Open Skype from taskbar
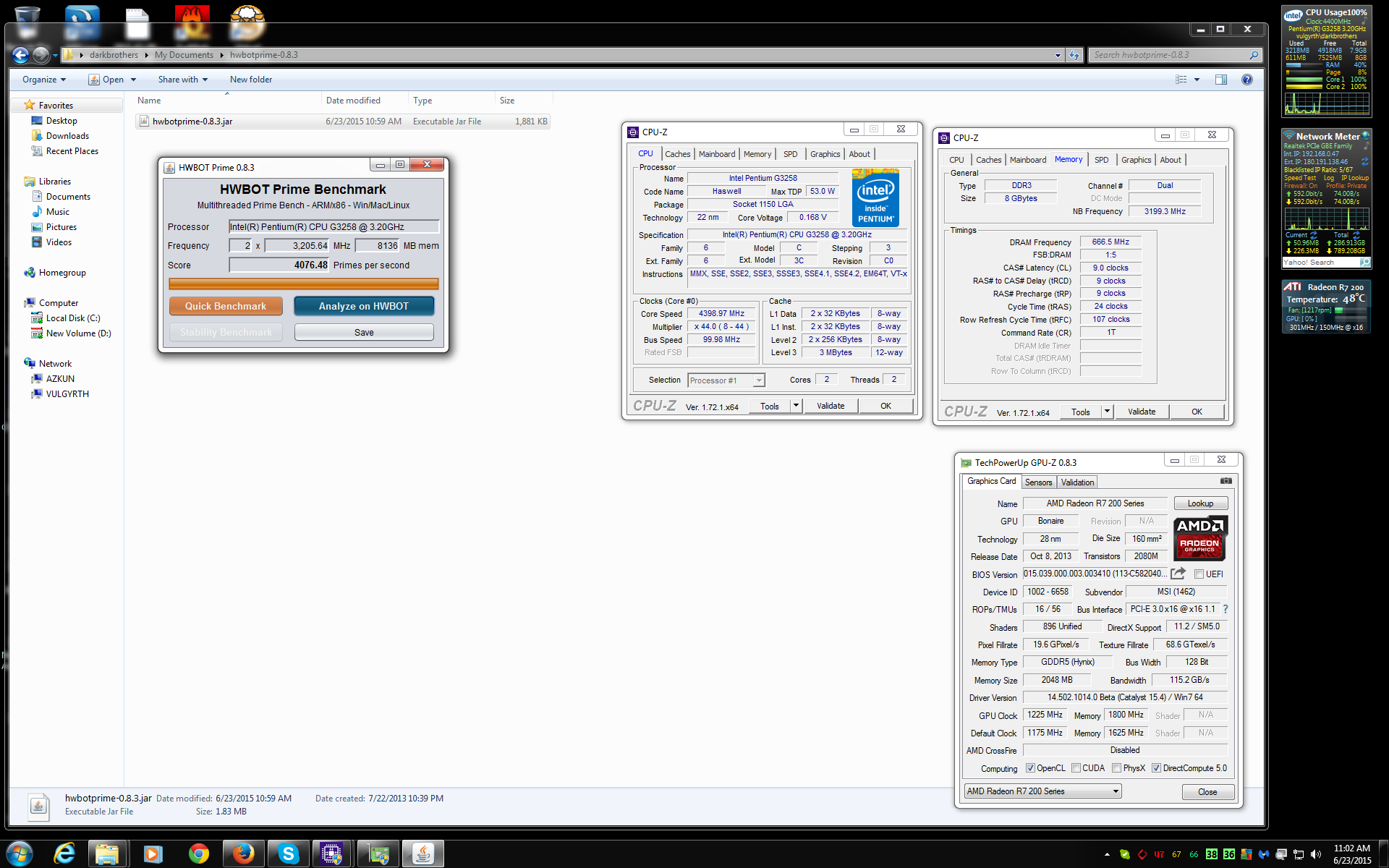 [287, 854]
